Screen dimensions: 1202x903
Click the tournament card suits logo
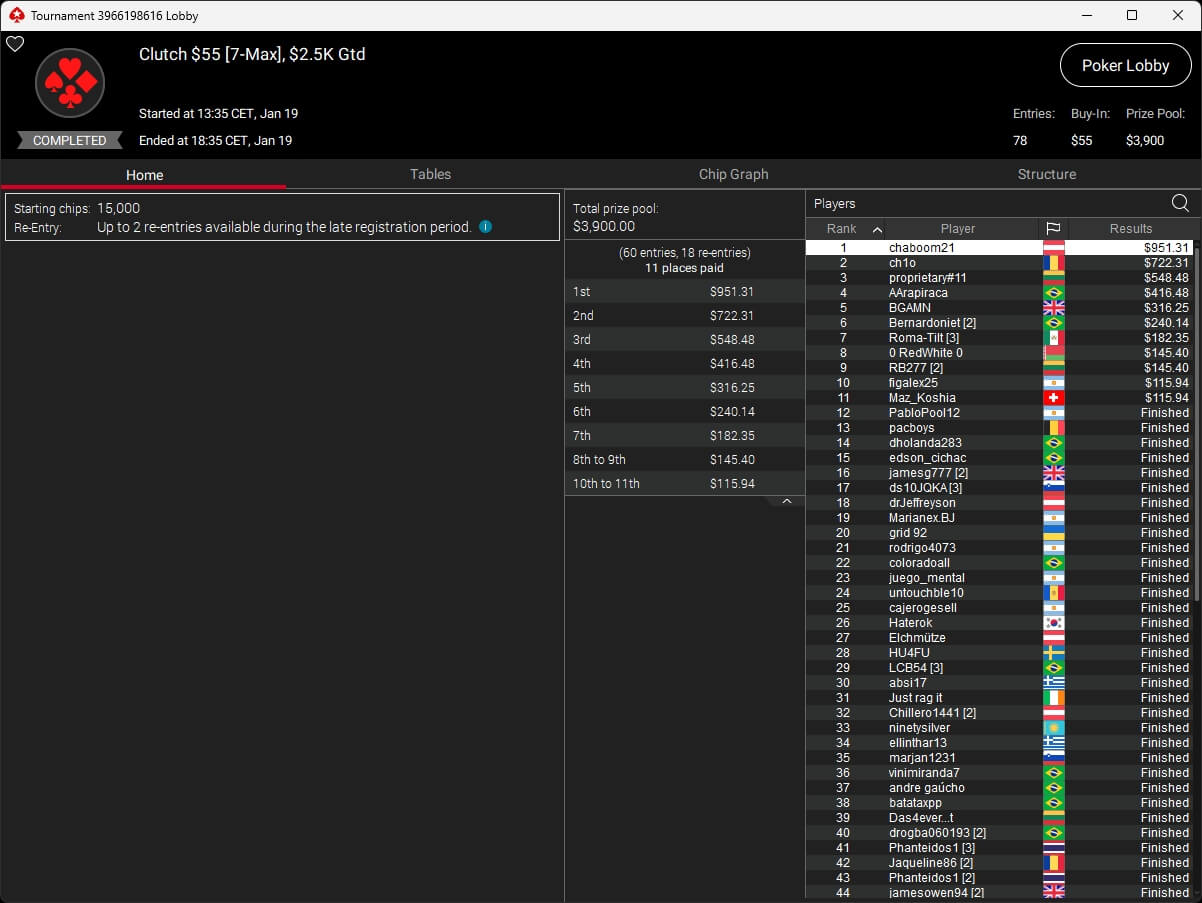click(70, 83)
